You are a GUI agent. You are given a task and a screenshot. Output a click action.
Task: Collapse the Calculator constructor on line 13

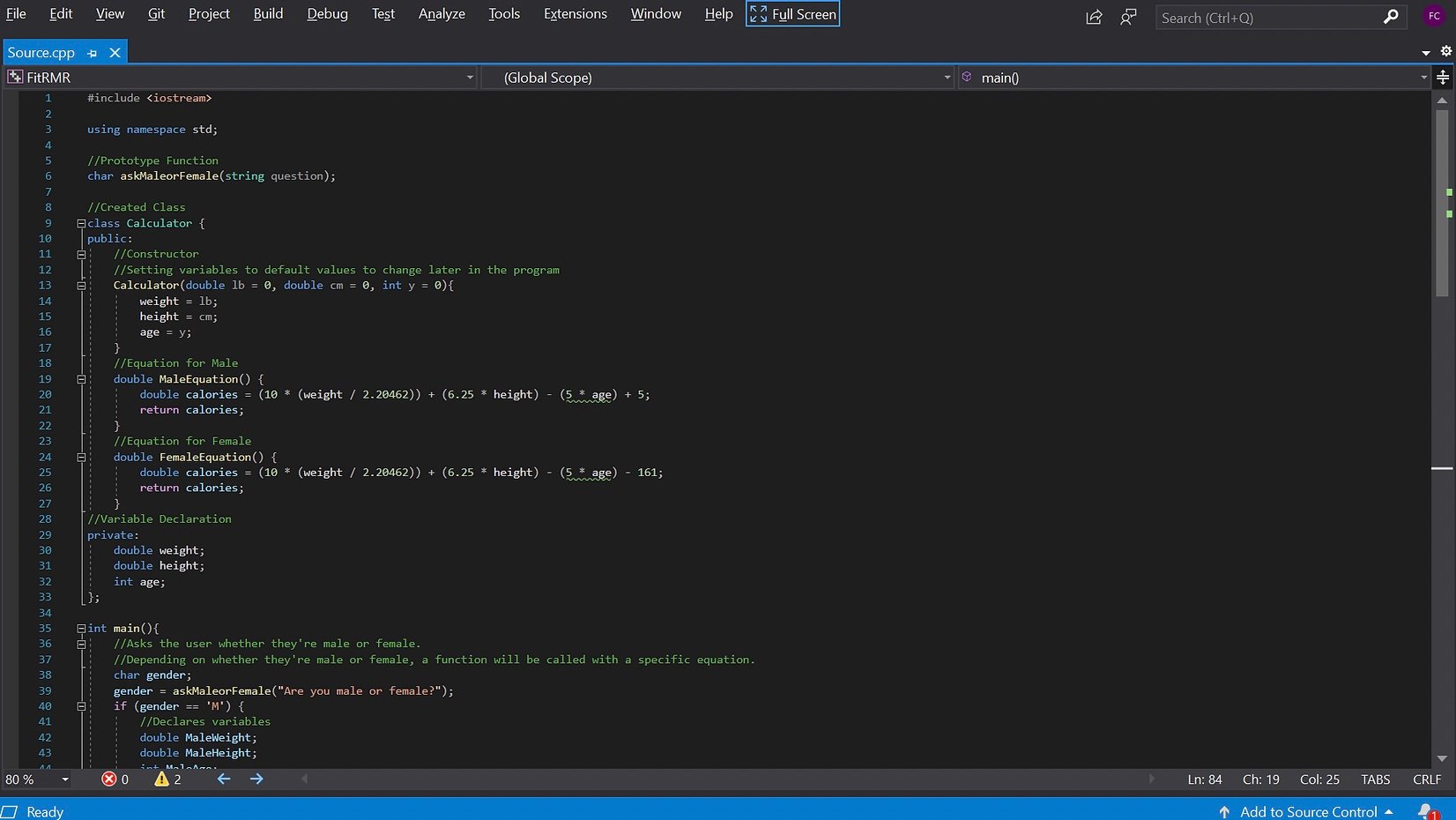coord(81,286)
